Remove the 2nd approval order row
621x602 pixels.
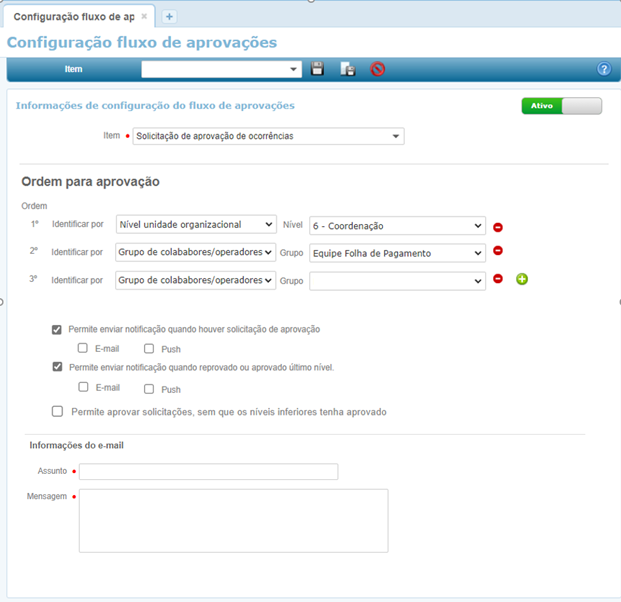(x=498, y=251)
